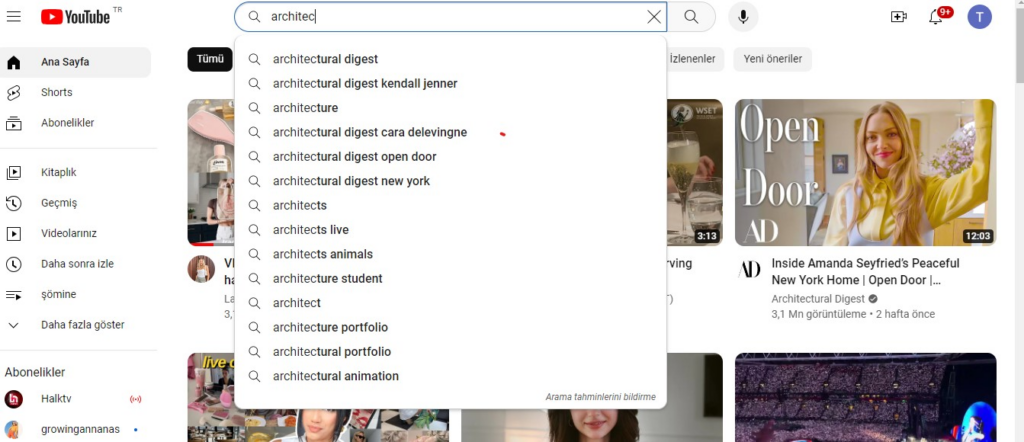Click the magnifier search button
1024x442 pixels.
[x=691, y=17]
